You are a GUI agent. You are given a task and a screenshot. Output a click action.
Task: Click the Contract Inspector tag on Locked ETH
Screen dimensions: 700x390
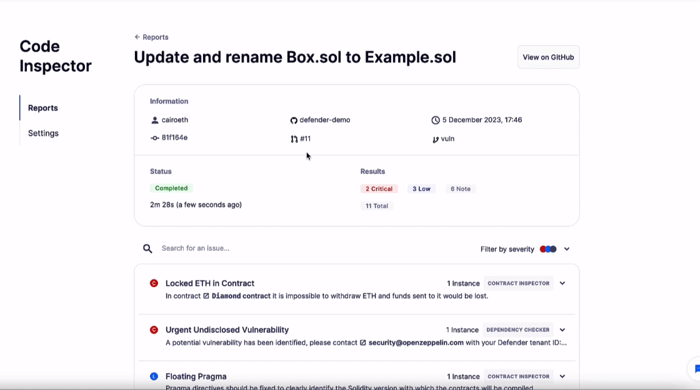pyautogui.click(x=518, y=283)
